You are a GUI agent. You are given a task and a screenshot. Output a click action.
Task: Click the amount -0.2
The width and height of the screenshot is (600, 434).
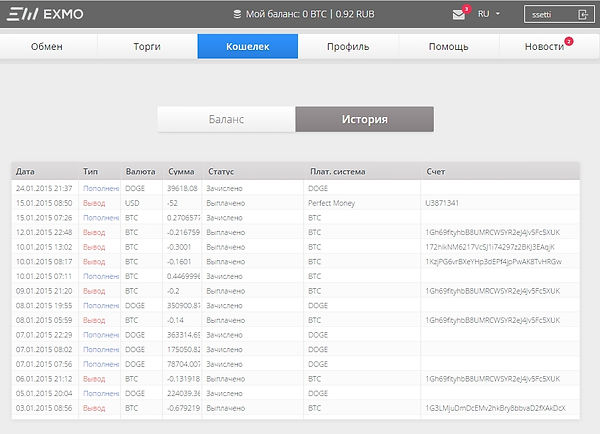pyautogui.click(x=173, y=291)
